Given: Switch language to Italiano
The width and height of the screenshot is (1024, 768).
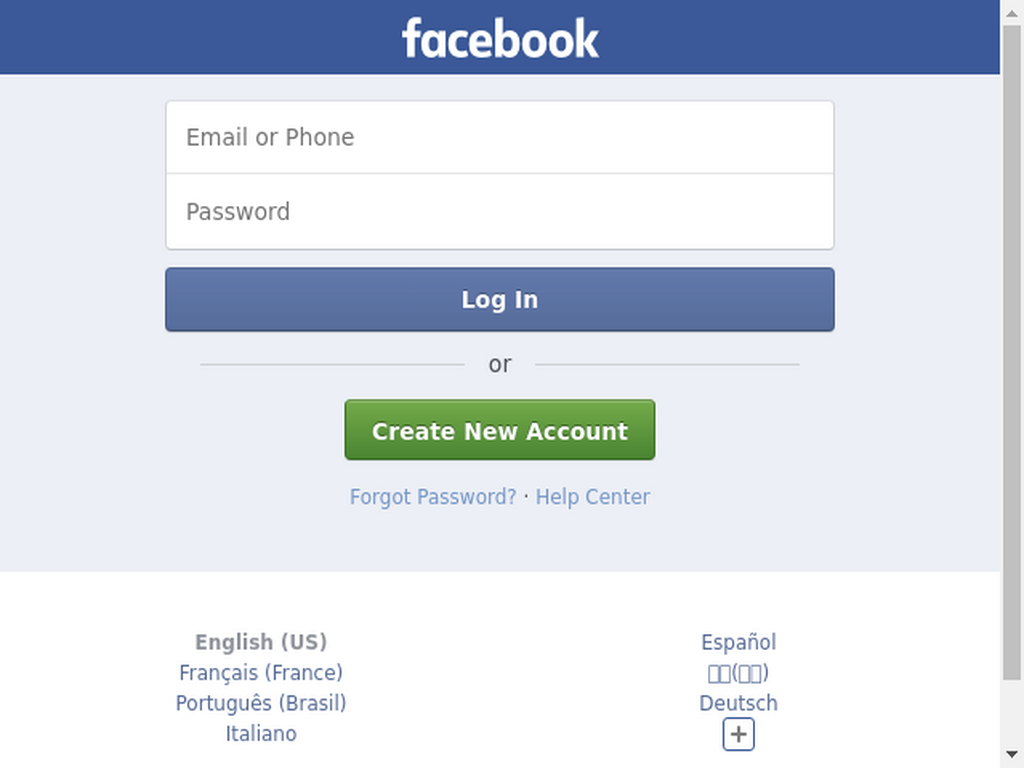Looking at the screenshot, I should point(261,734).
